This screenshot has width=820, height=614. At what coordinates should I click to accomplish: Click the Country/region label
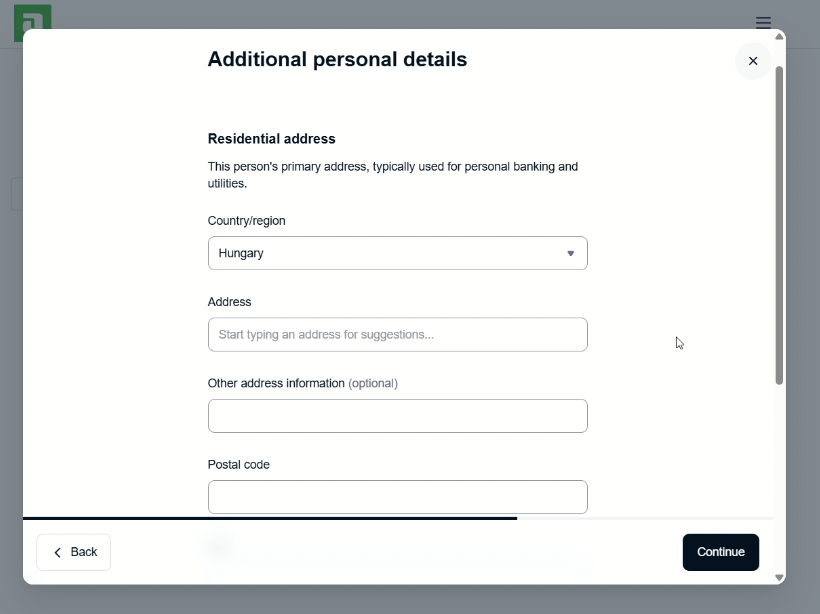[246, 221]
